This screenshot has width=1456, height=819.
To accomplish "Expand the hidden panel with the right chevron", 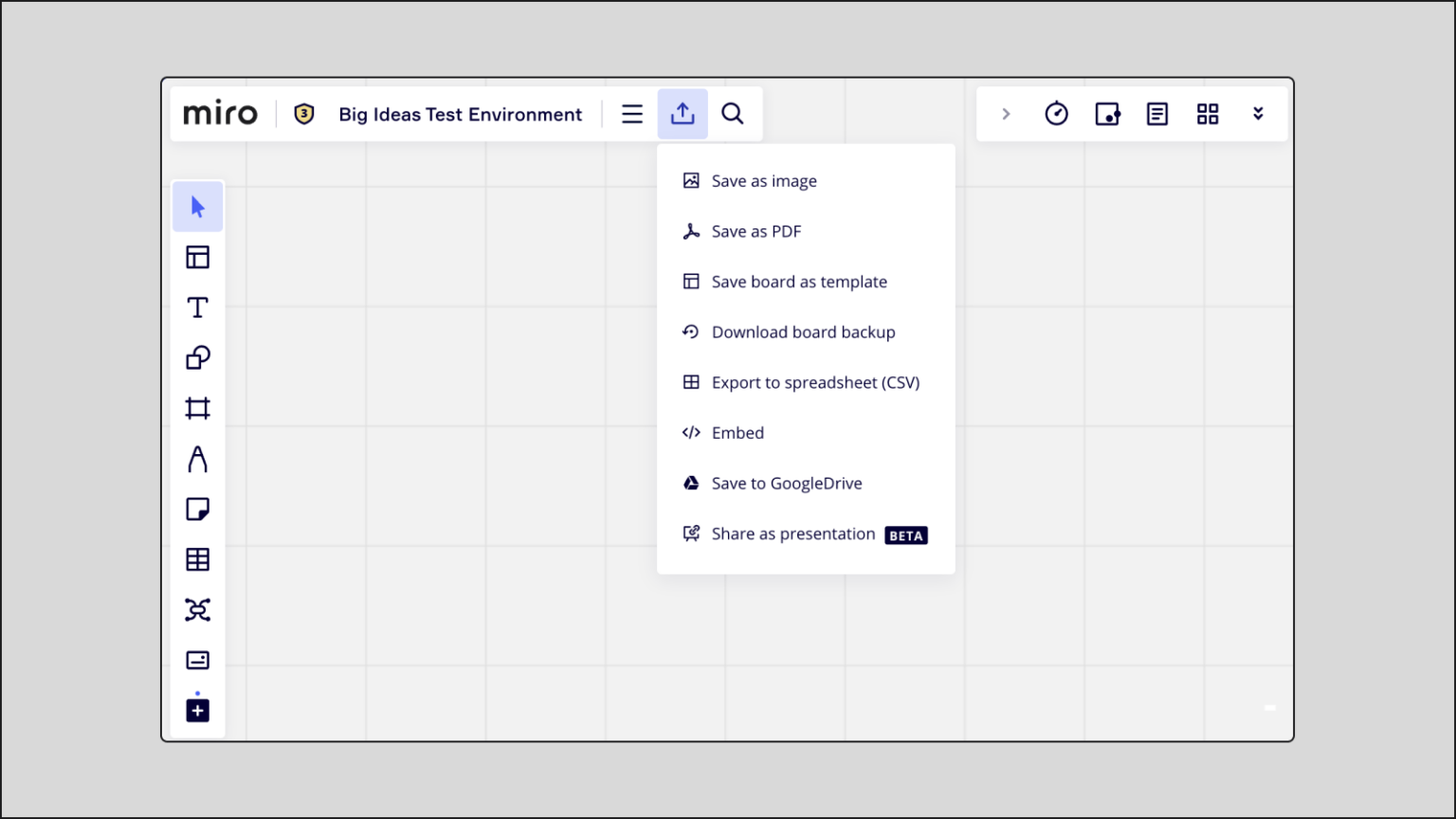I will 1005,114.
